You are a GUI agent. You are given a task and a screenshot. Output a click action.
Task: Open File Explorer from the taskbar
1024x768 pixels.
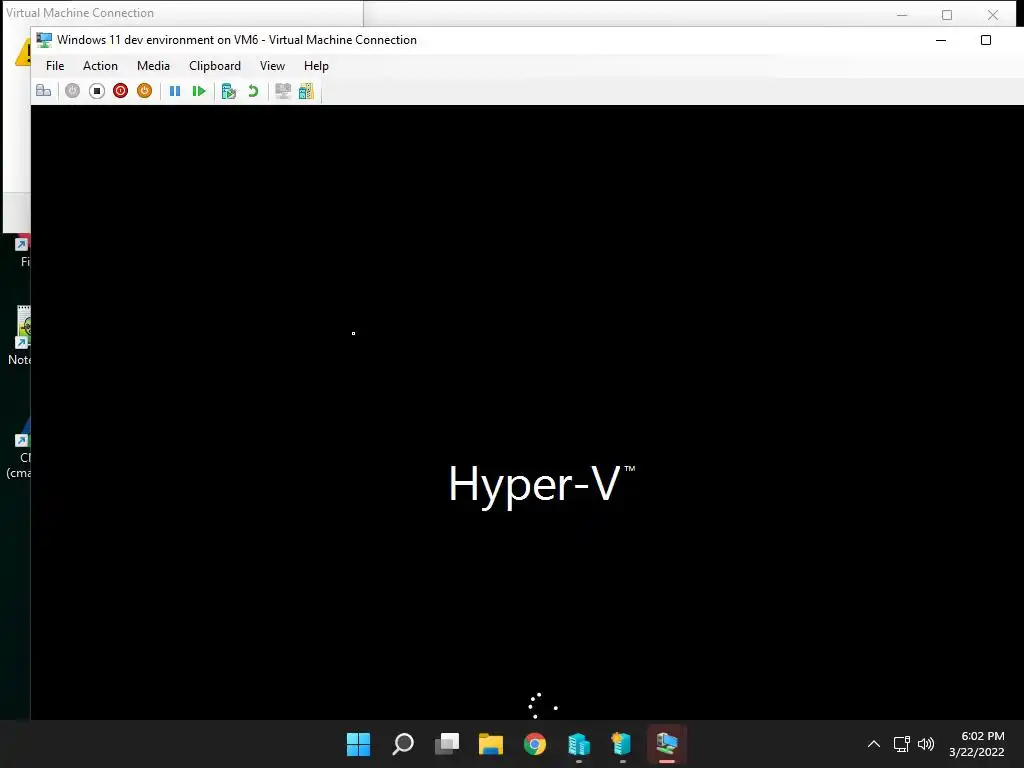click(491, 744)
